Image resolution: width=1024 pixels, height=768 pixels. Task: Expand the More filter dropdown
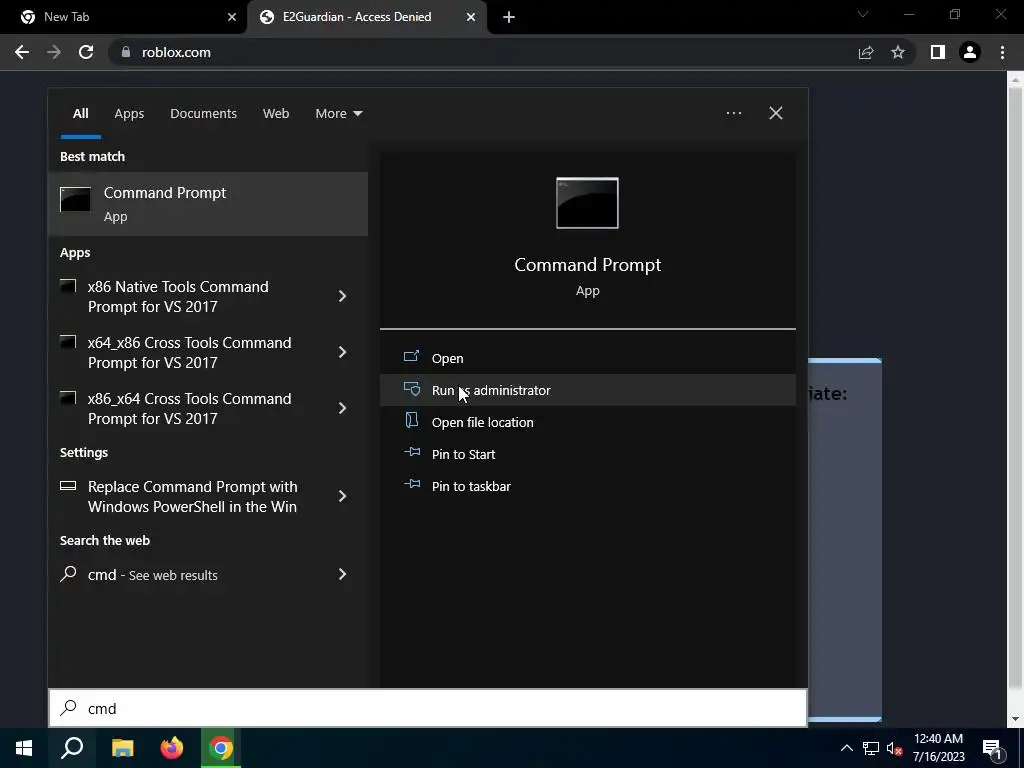pos(338,113)
